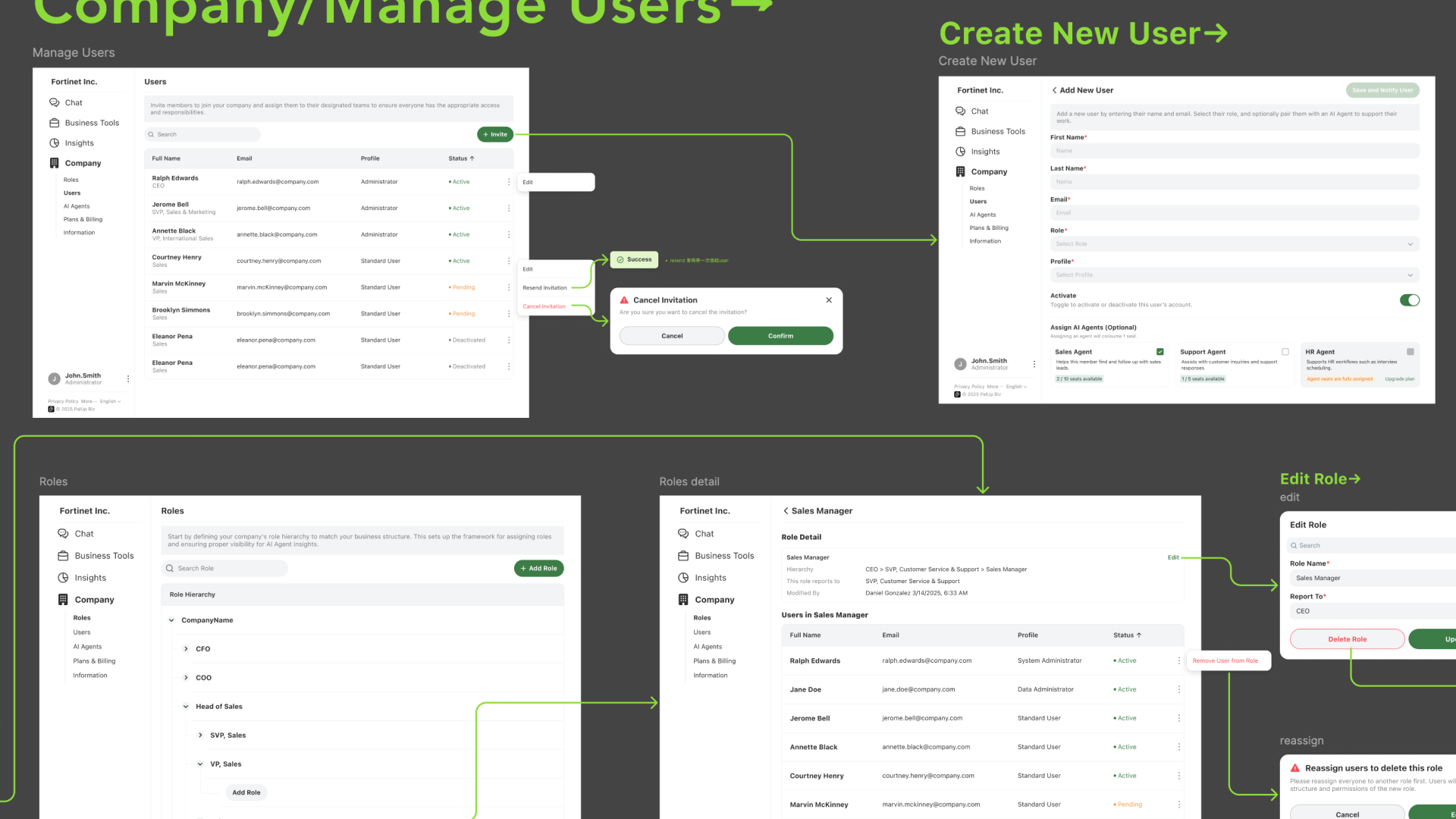Confirm the invitation cancellation
The image size is (1456, 819).
(x=780, y=336)
